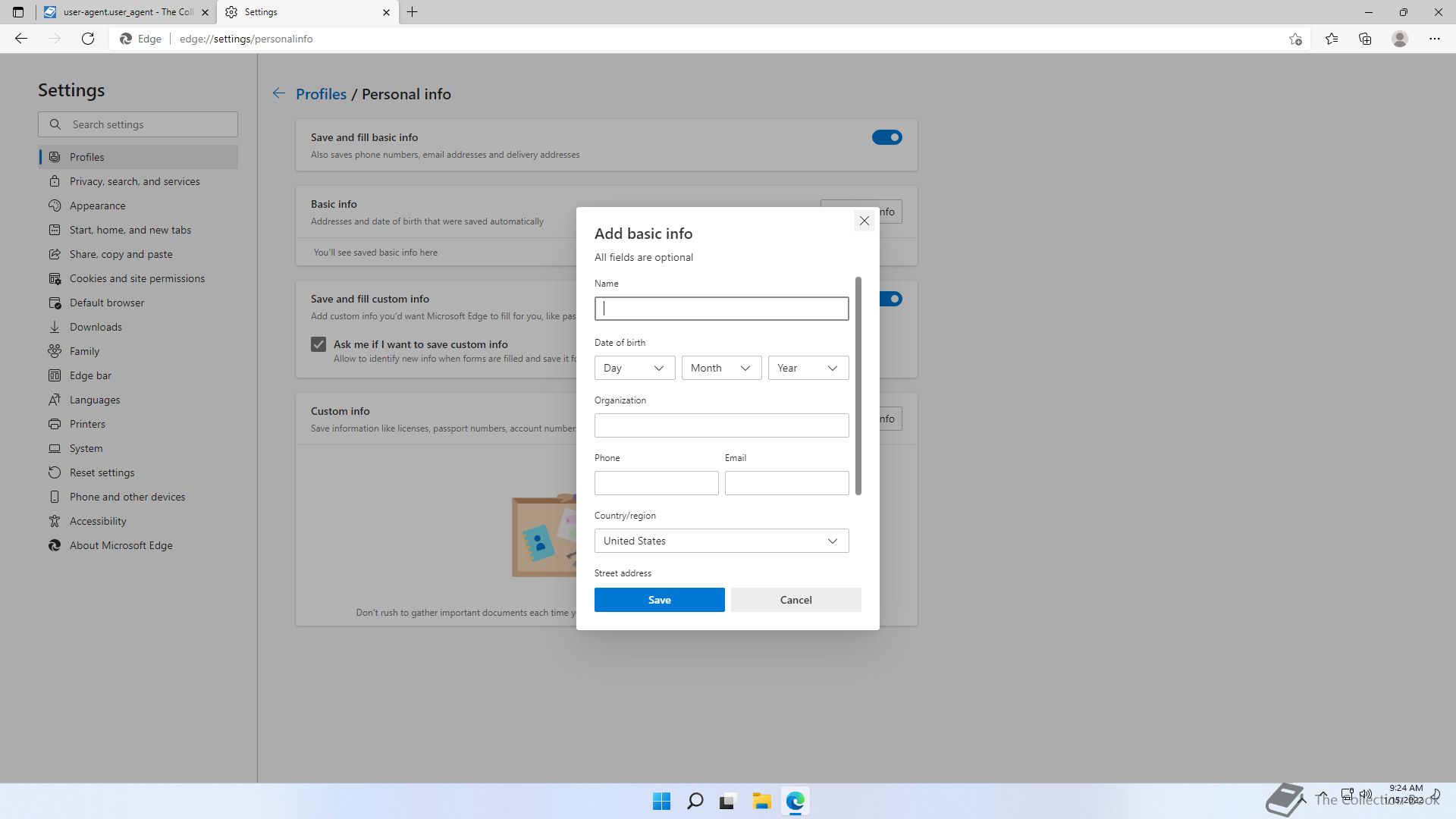Screen dimensions: 1456x819
Task: Expand Country/region United States dropdown
Action: (x=720, y=541)
